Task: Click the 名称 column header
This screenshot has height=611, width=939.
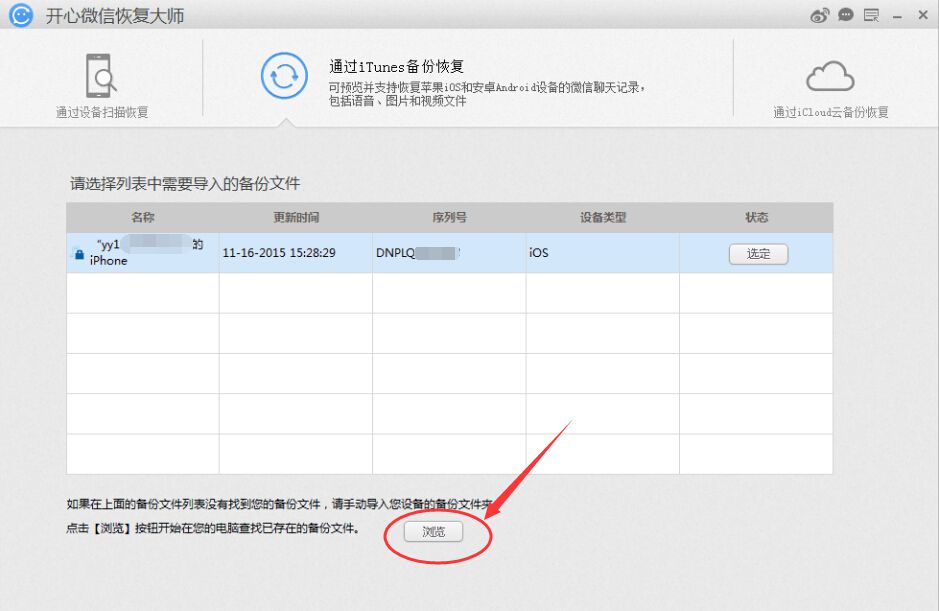Action: tap(143, 217)
